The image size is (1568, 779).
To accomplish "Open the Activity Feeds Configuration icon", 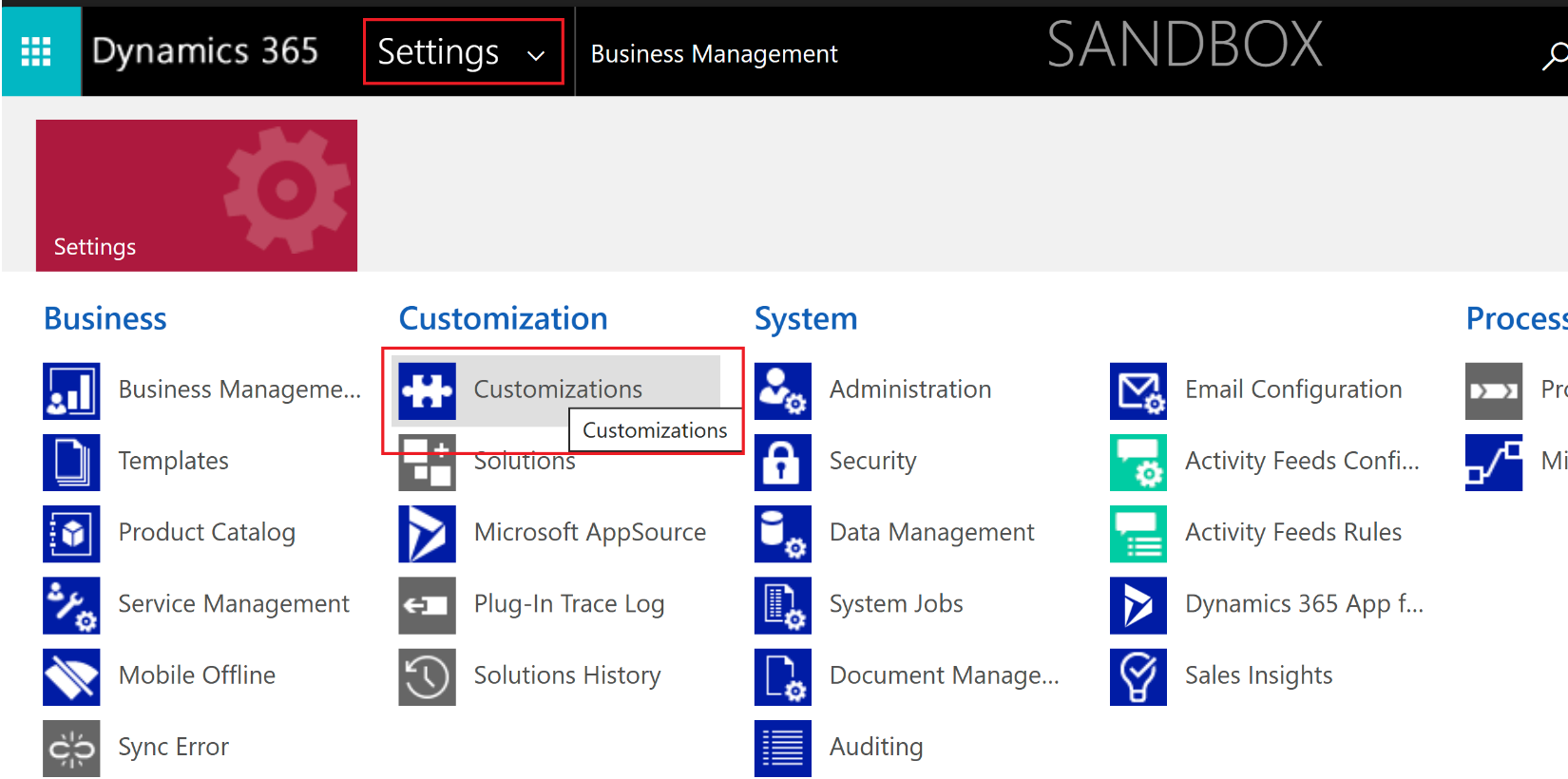I will pyautogui.click(x=1138, y=463).
